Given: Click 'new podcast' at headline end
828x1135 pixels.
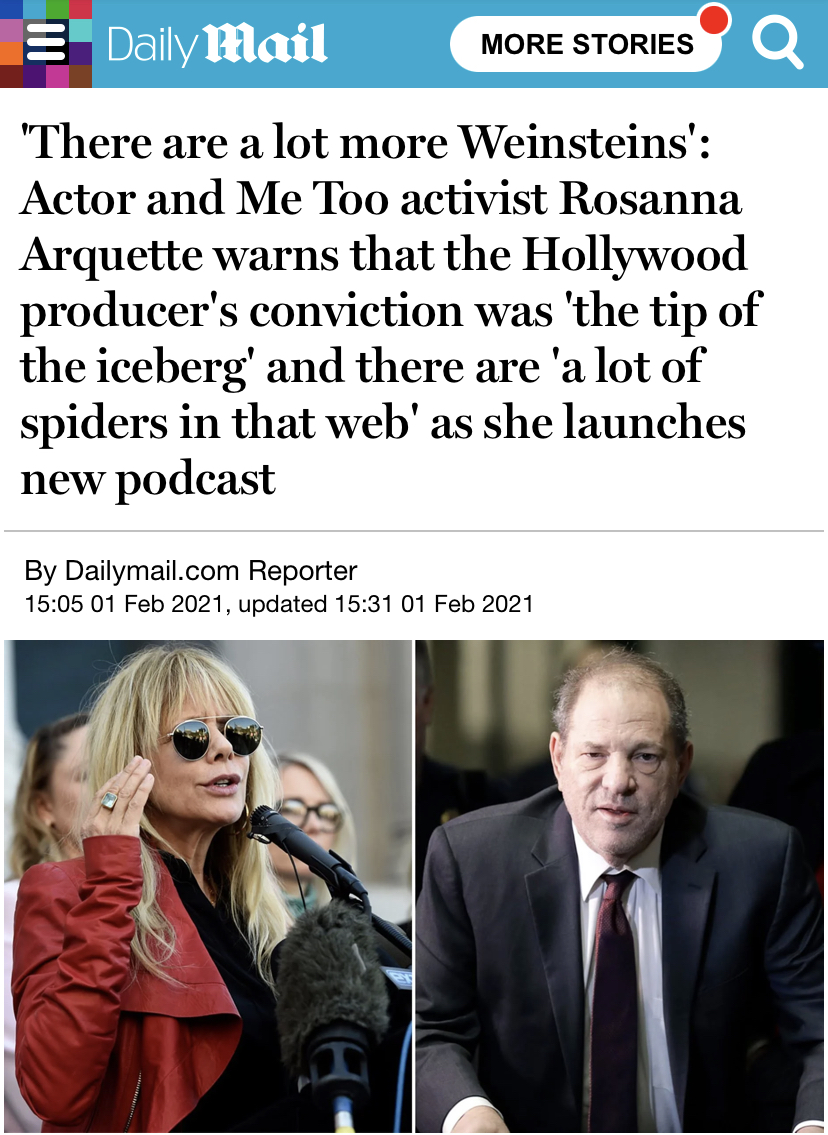Looking at the screenshot, I should (148, 479).
